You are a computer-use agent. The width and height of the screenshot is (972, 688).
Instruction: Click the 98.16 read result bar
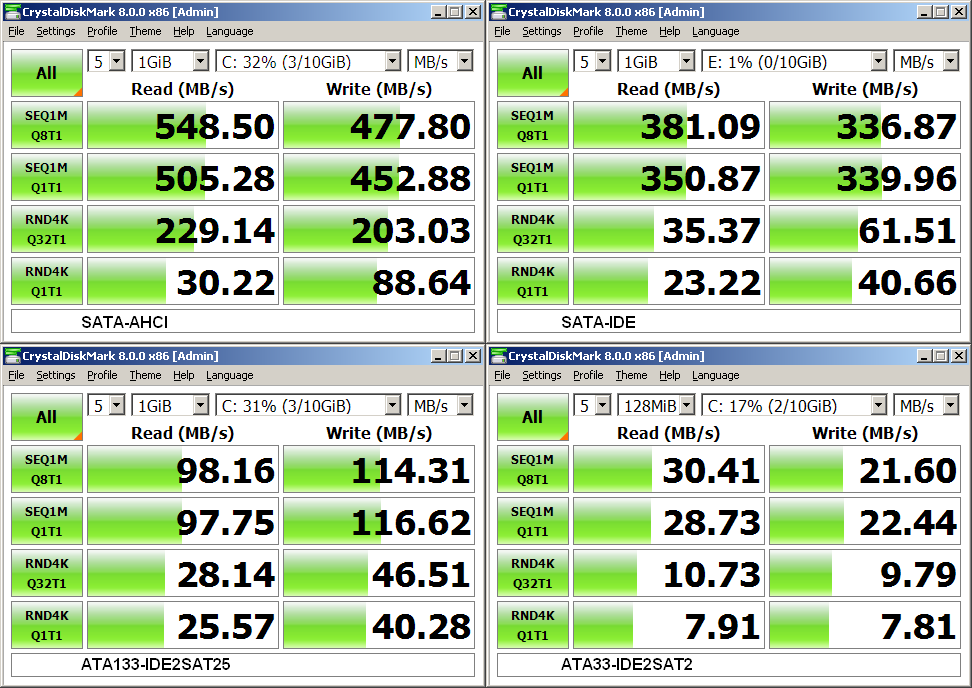183,469
